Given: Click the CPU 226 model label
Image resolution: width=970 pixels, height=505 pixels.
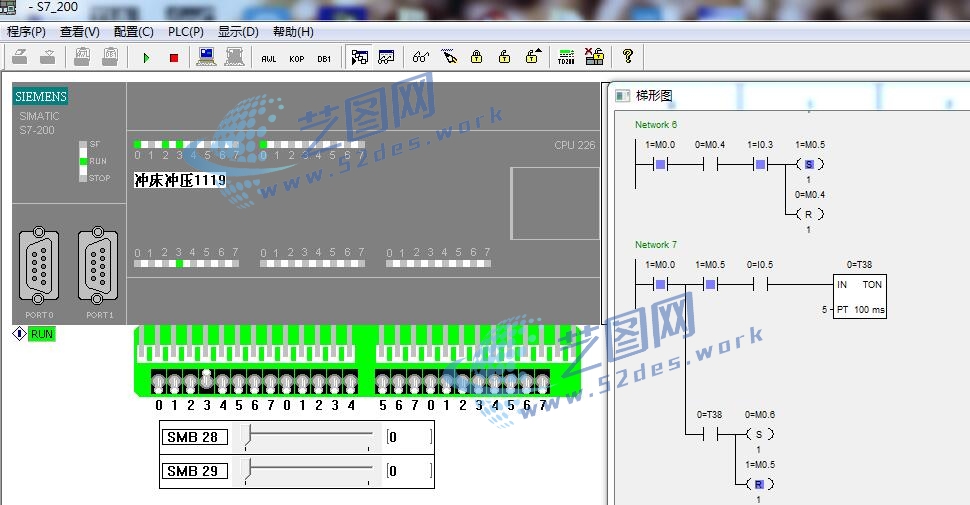Looking at the screenshot, I should (x=575, y=145).
